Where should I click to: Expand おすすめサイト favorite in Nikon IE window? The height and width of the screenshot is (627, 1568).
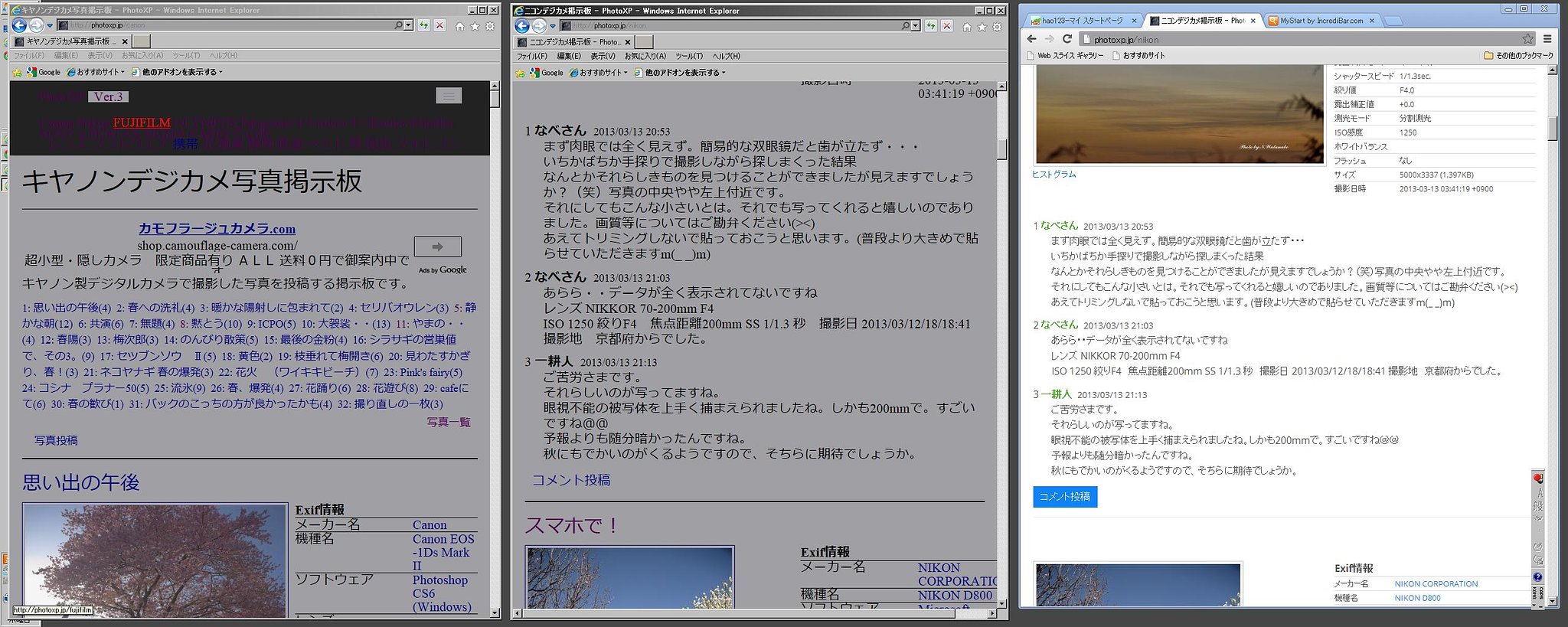pyautogui.click(x=599, y=73)
